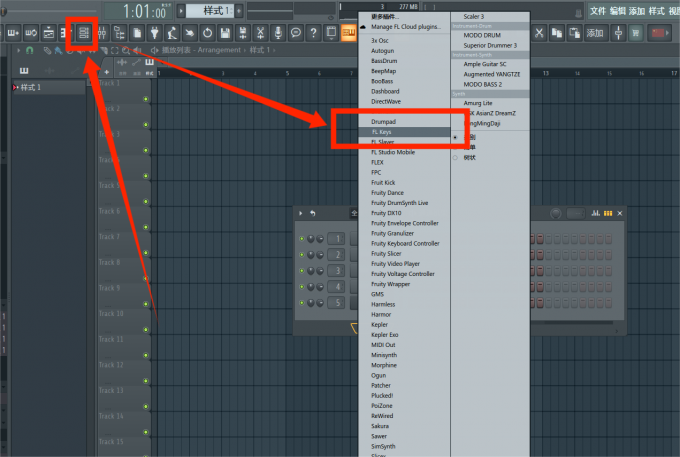Viewport: 680px width, 457px height.
Task: Click the microphone recording icon
Action: pos(278,33)
